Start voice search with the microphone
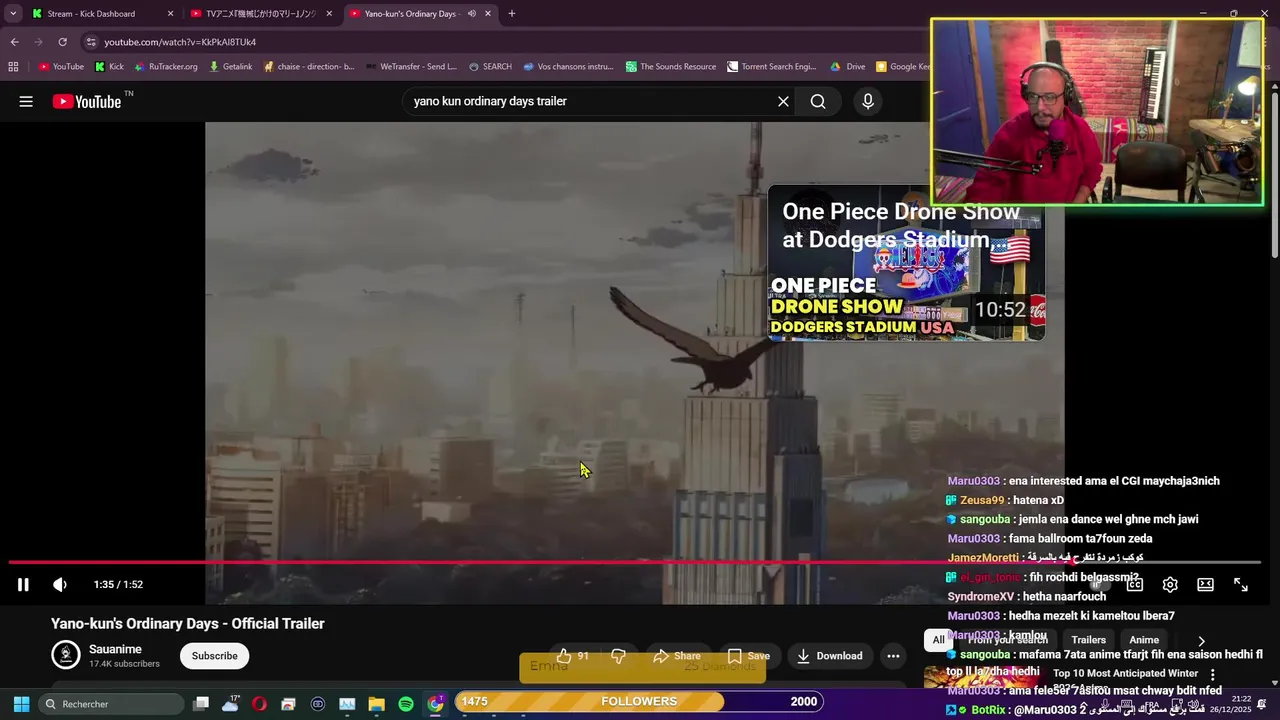 (868, 101)
